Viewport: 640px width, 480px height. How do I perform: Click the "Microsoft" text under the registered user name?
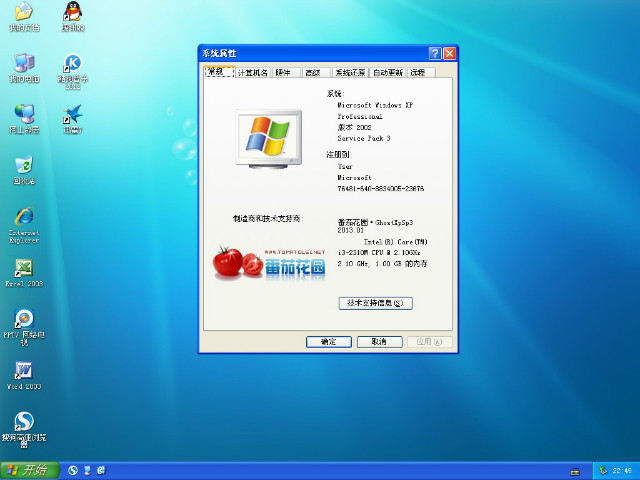pos(354,178)
